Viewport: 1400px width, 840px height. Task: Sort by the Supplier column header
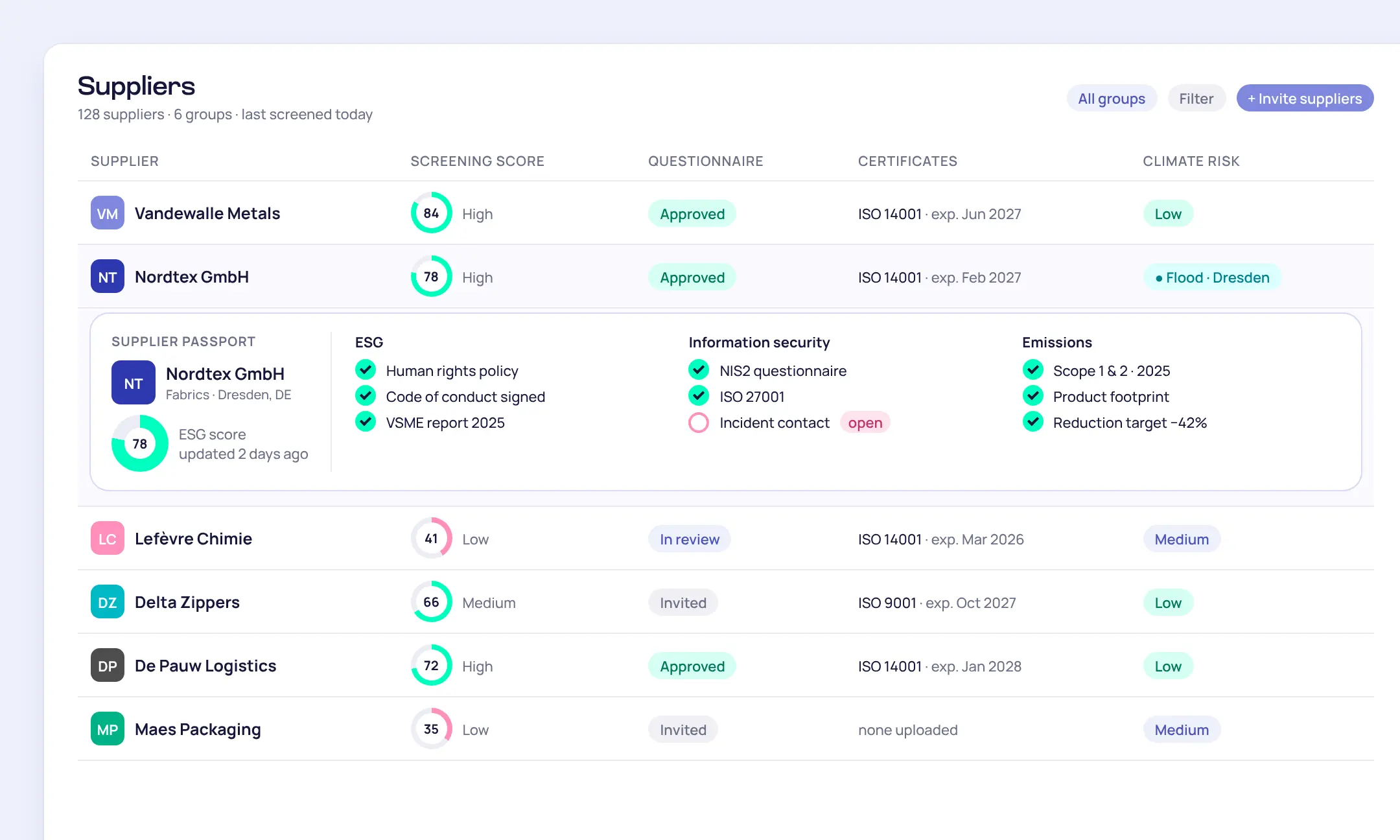click(124, 161)
